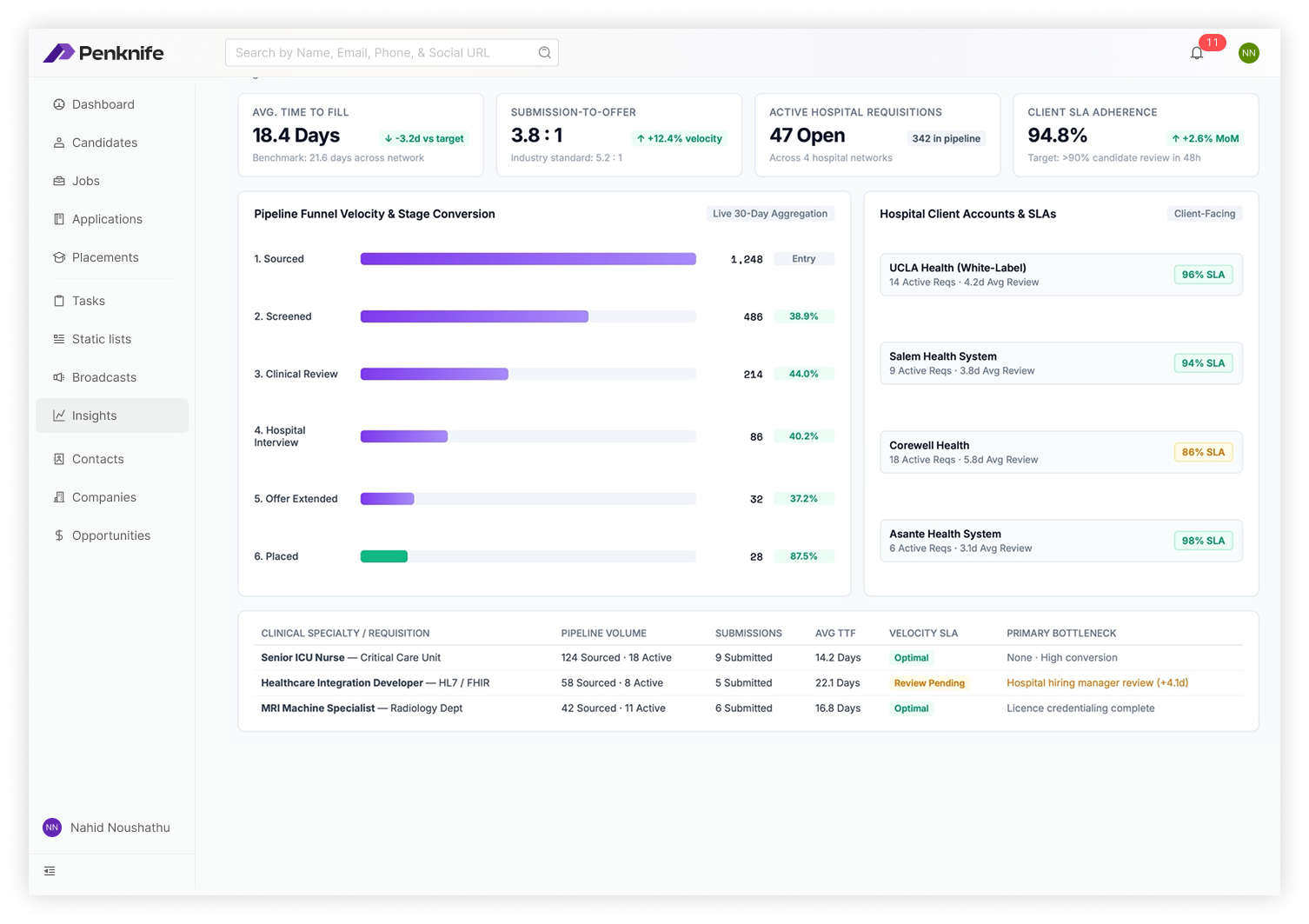This screenshot has width=1309, height=924.
Task: Click the 98% SLA badge
Action: click(x=1203, y=541)
